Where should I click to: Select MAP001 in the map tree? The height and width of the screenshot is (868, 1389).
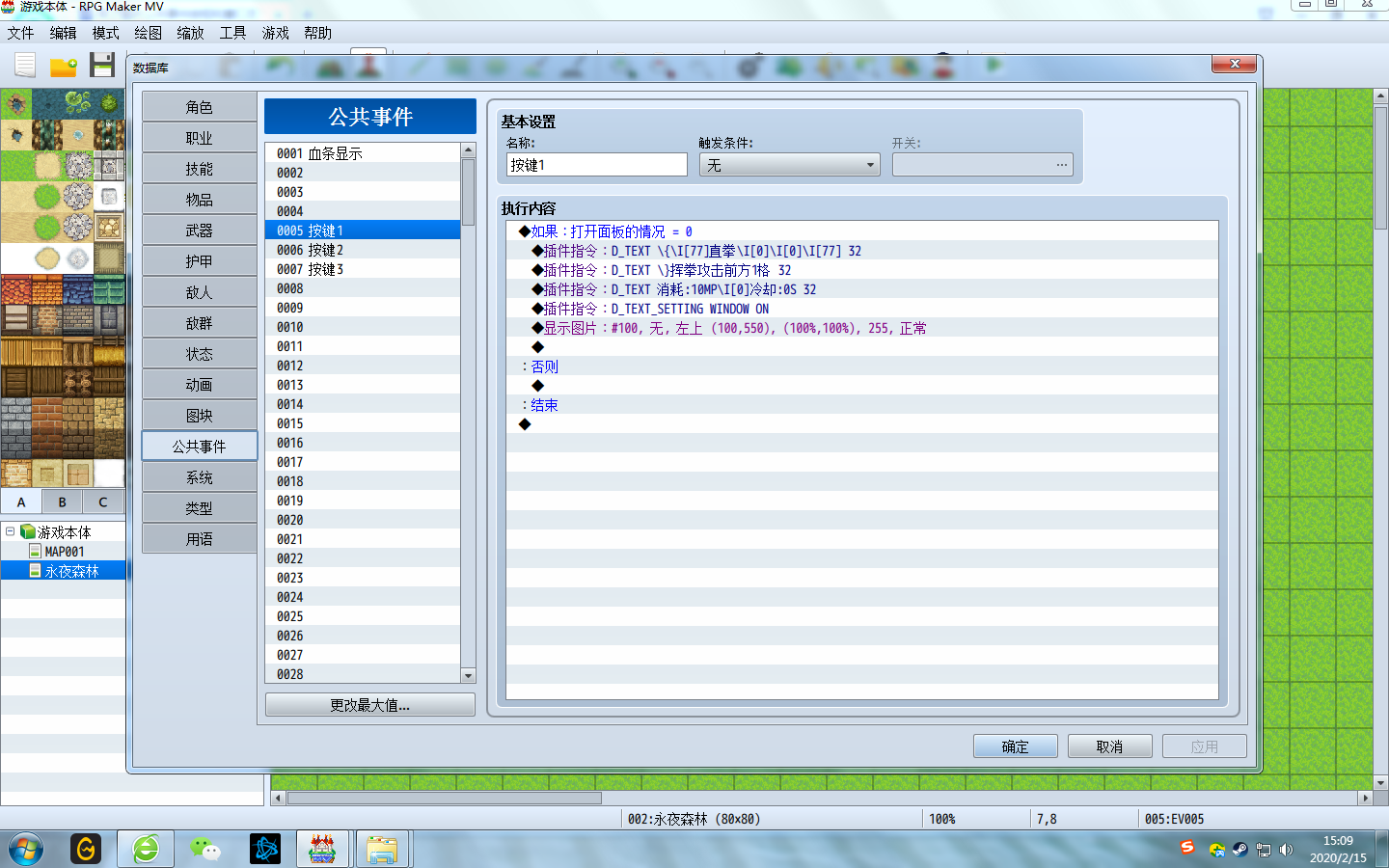point(64,552)
